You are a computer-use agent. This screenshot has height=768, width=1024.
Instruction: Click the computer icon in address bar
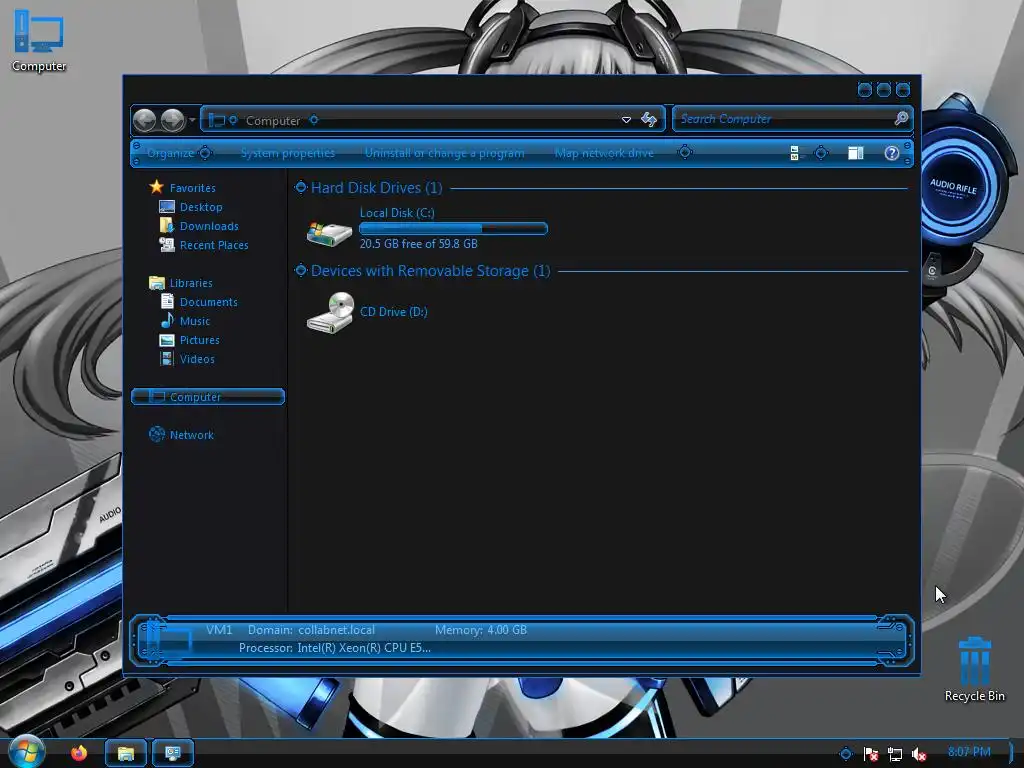click(x=216, y=120)
